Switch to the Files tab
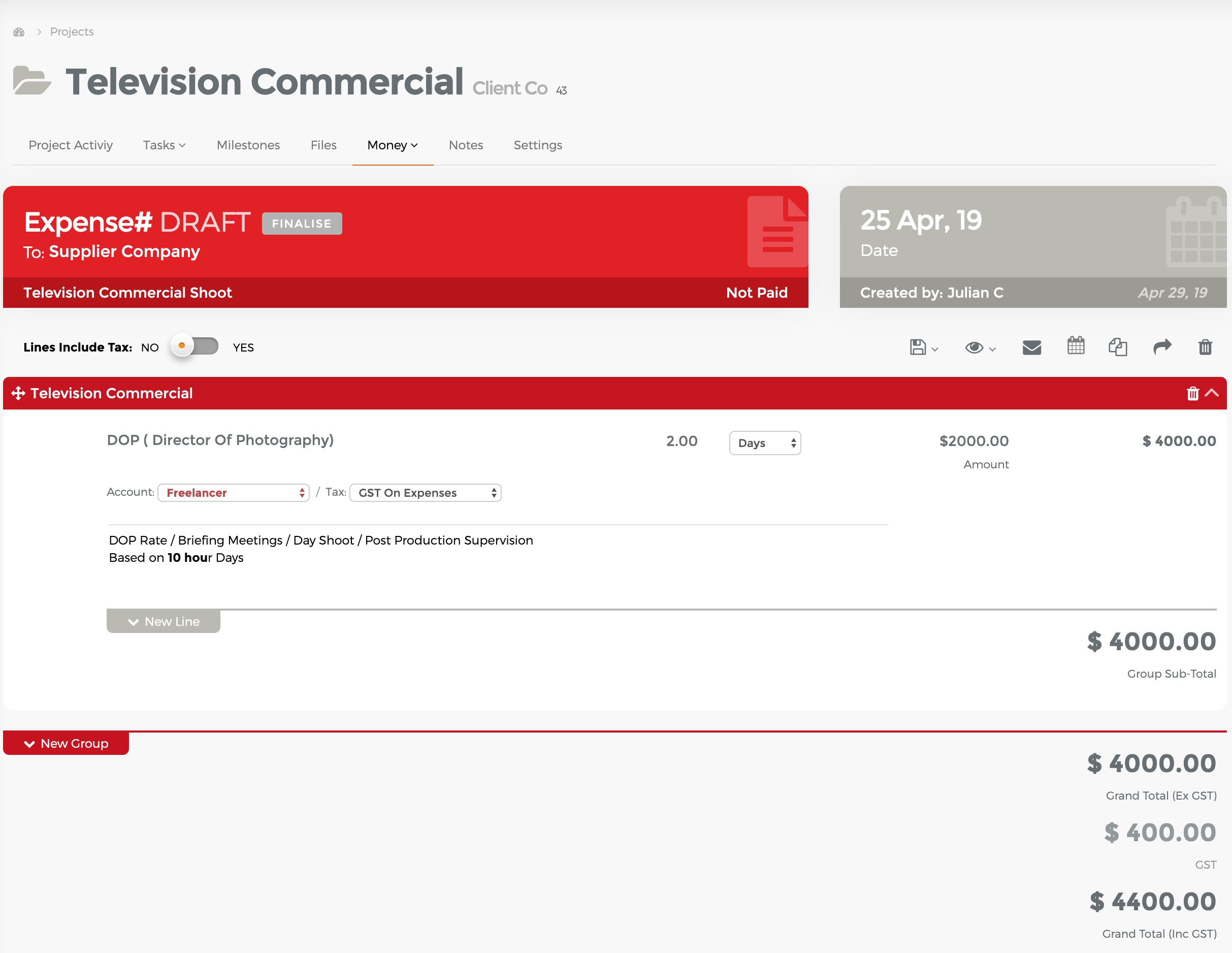 (x=323, y=145)
